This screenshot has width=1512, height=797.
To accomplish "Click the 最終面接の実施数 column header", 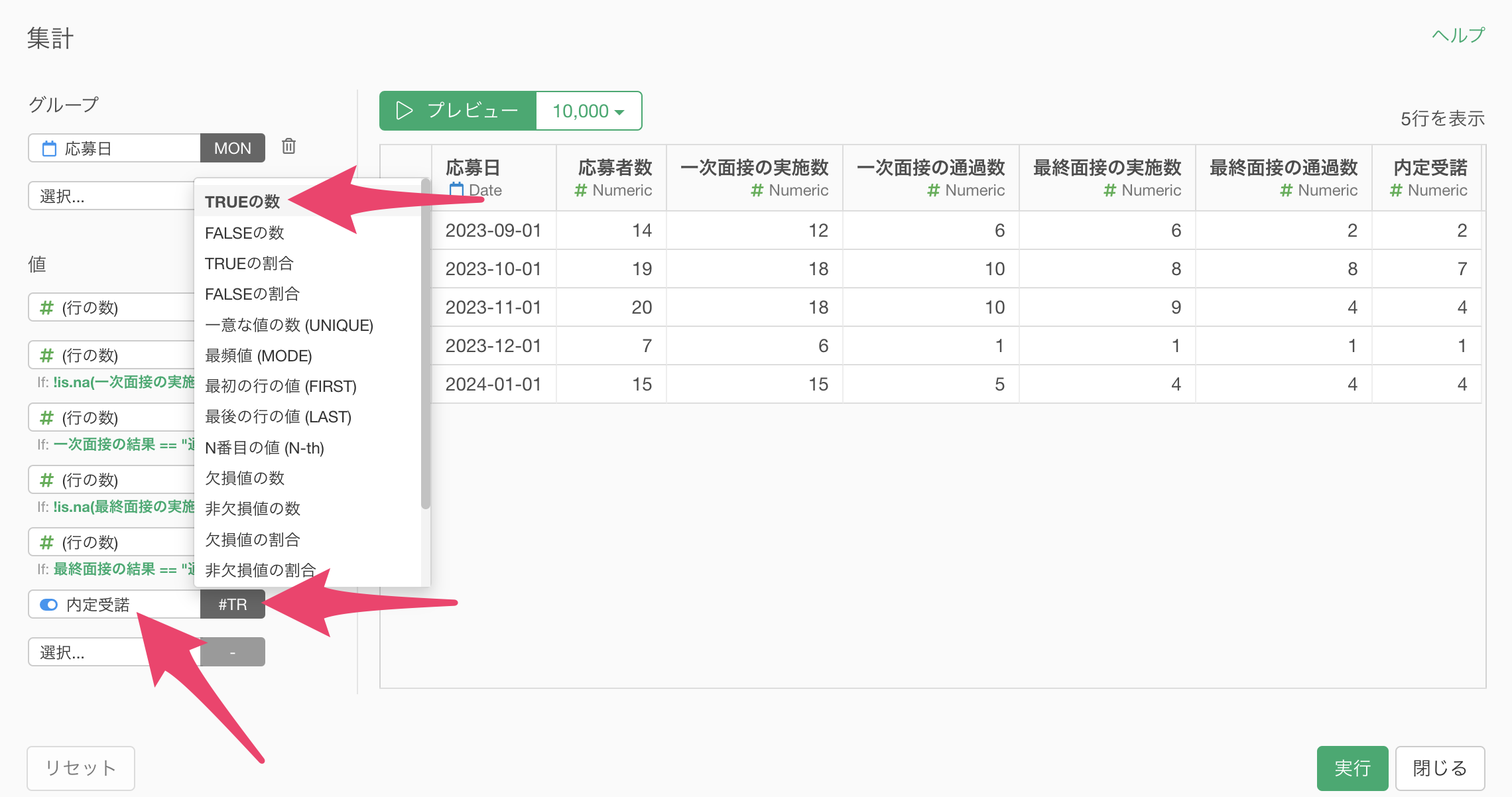I will [1107, 178].
